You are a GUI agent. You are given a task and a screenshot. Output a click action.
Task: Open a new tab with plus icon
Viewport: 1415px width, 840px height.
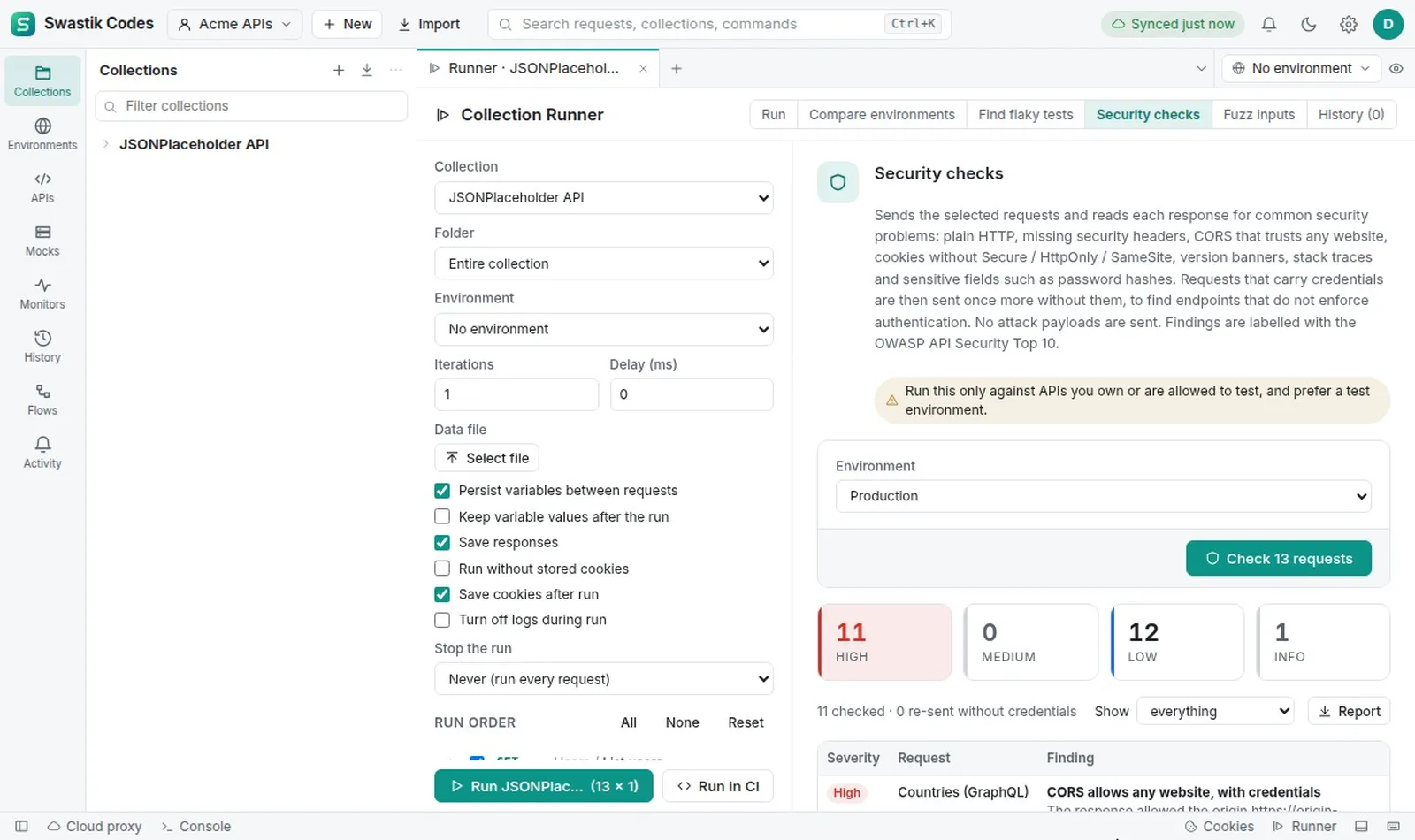pos(677,68)
